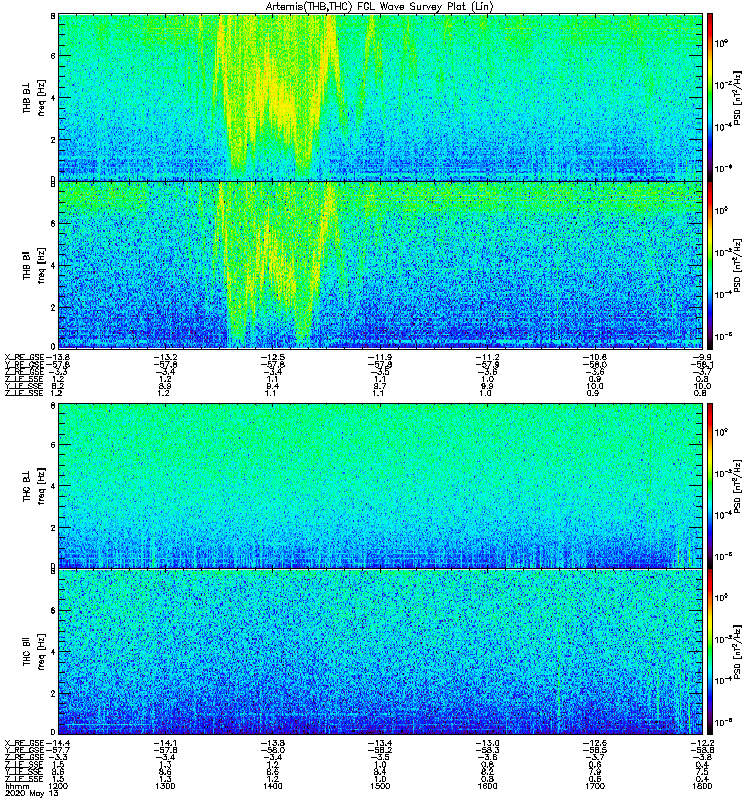Click inside the THC B⊥ spectrogram panel

380,486
